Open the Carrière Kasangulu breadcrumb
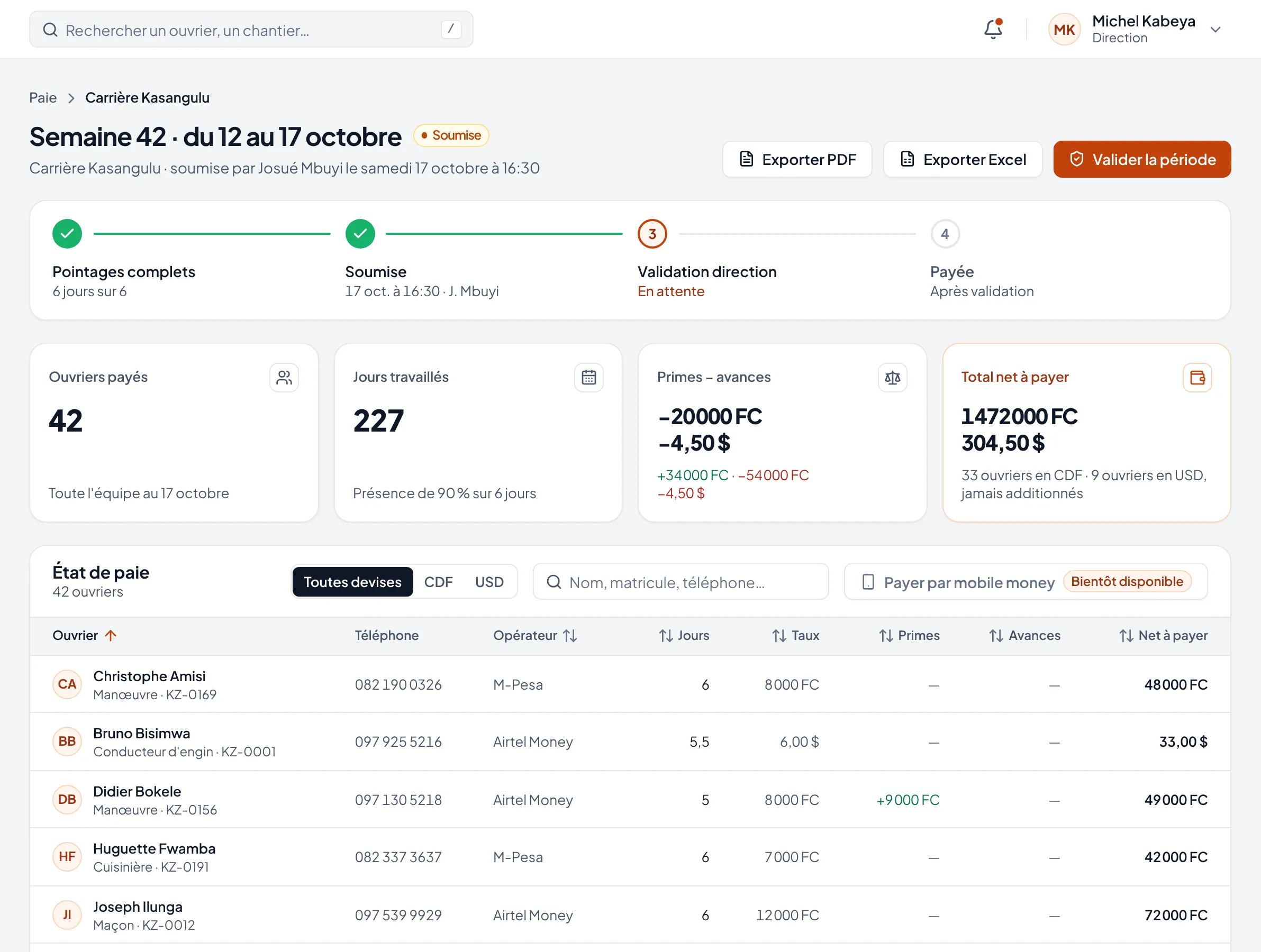The height and width of the screenshot is (952, 1261). [147, 98]
